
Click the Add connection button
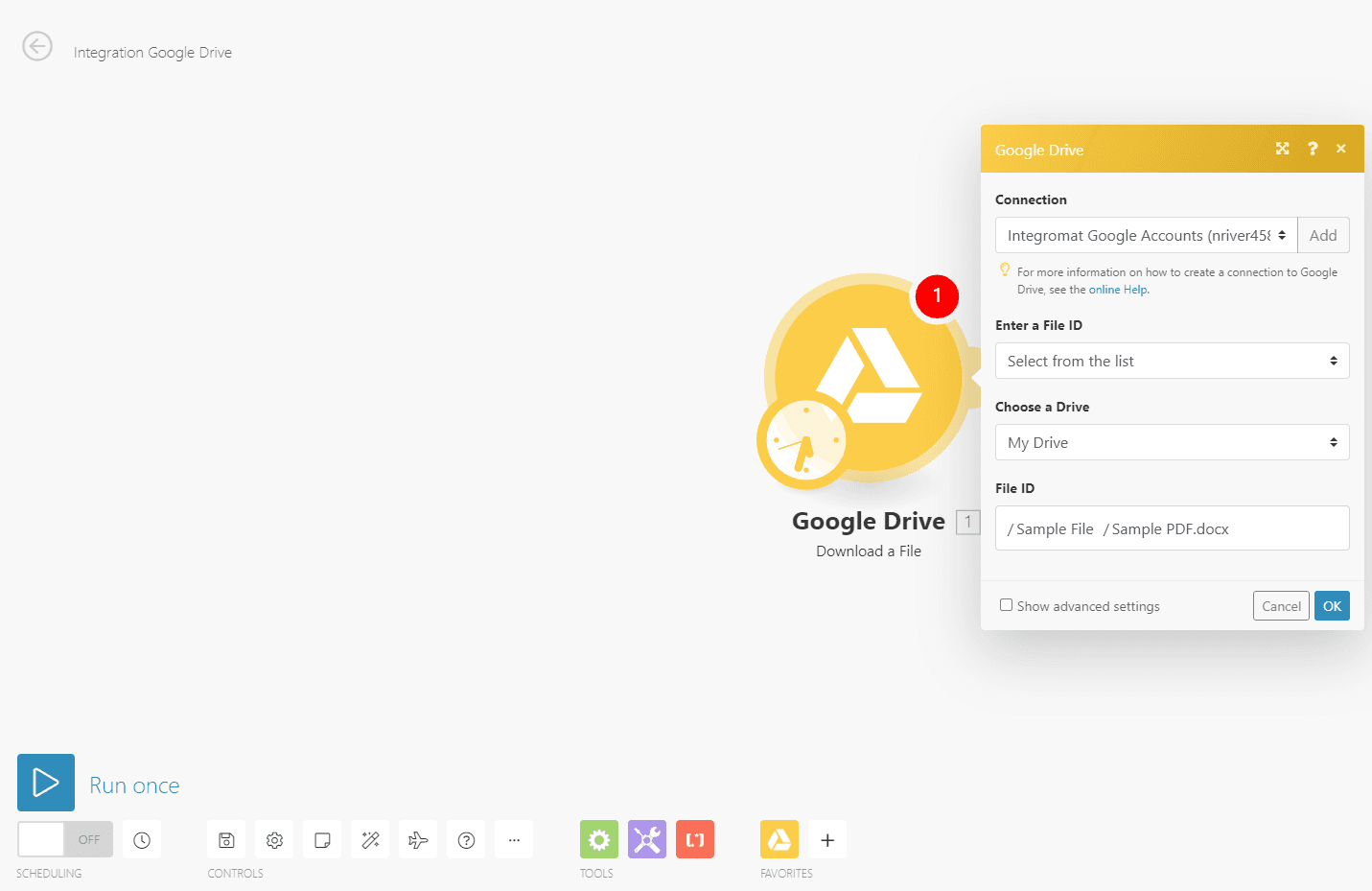point(1323,235)
